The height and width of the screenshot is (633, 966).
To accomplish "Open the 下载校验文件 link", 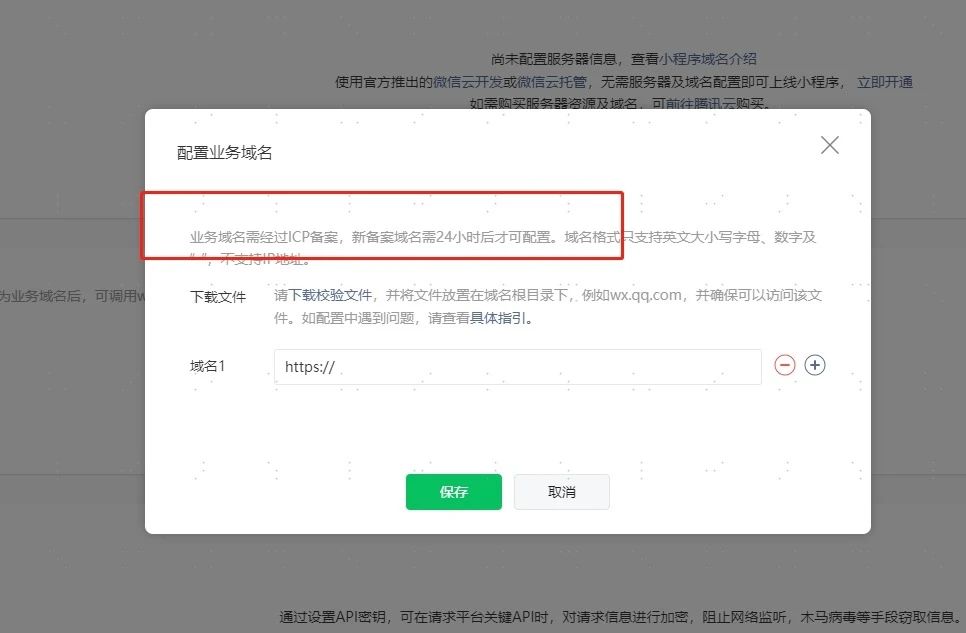I will coord(330,295).
